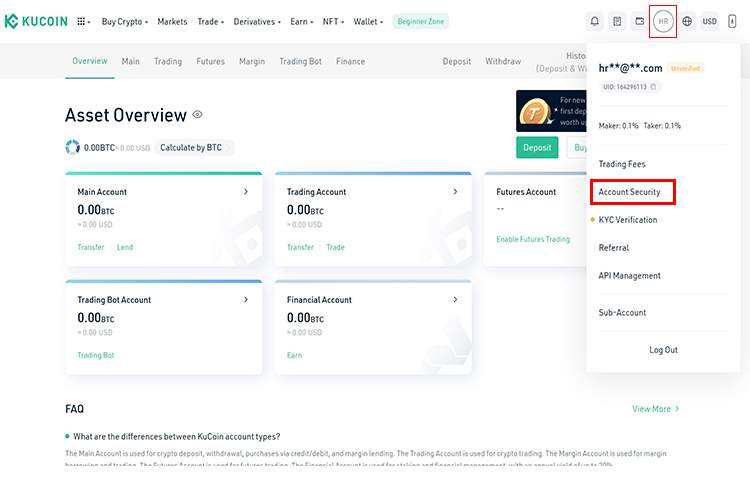The image size is (750, 500).
Task: Open FAQ about KuCoin account types
Action: click(x=176, y=436)
